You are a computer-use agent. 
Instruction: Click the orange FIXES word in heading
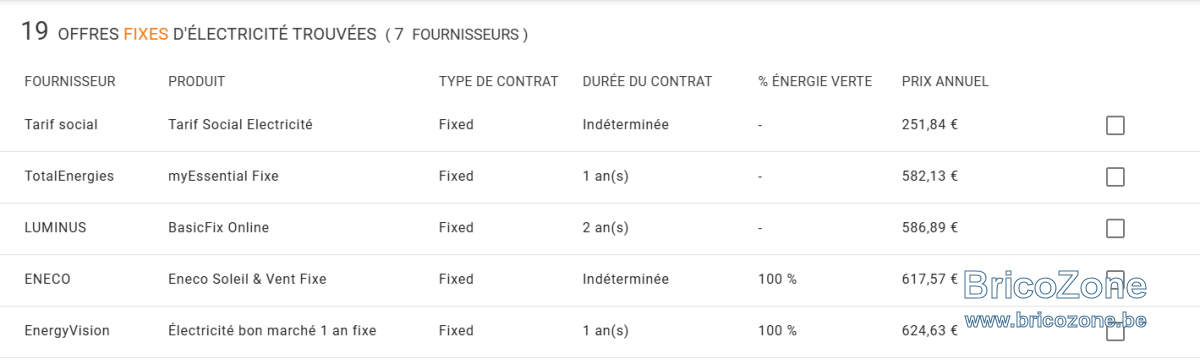point(146,34)
